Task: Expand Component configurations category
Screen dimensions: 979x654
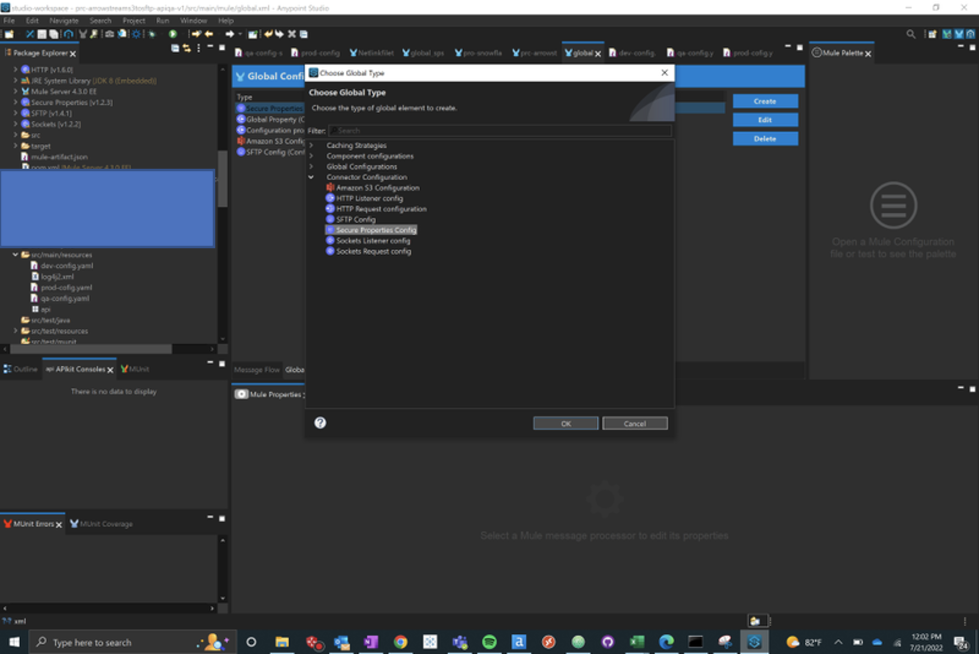Action: coord(312,156)
